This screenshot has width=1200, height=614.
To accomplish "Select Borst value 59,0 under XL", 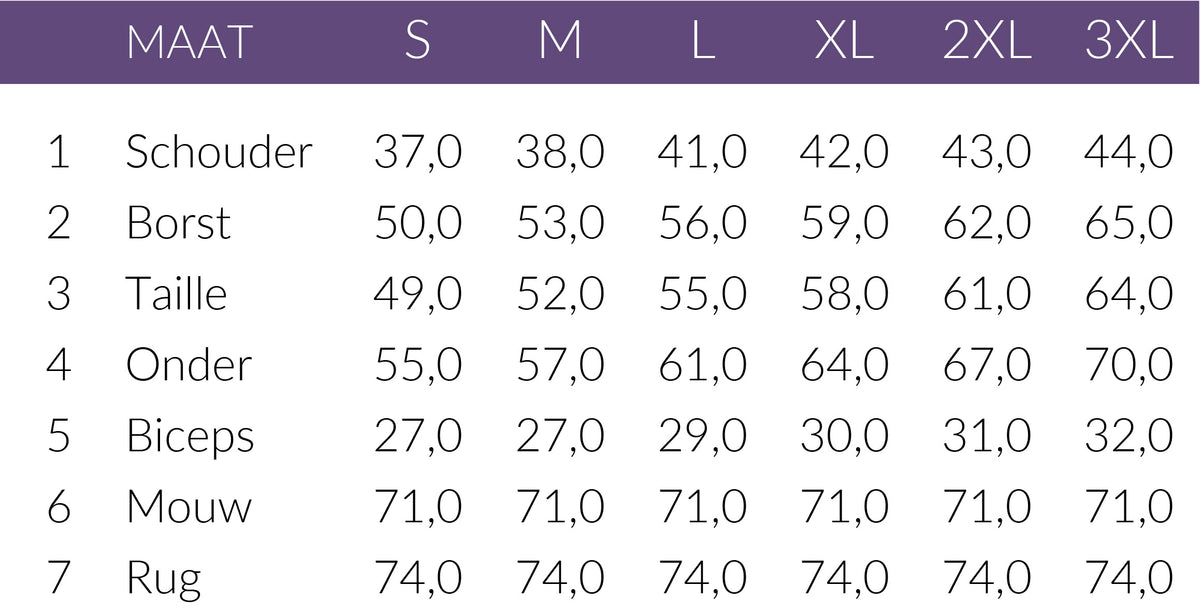I will pyautogui.click(x=844, y=223).
